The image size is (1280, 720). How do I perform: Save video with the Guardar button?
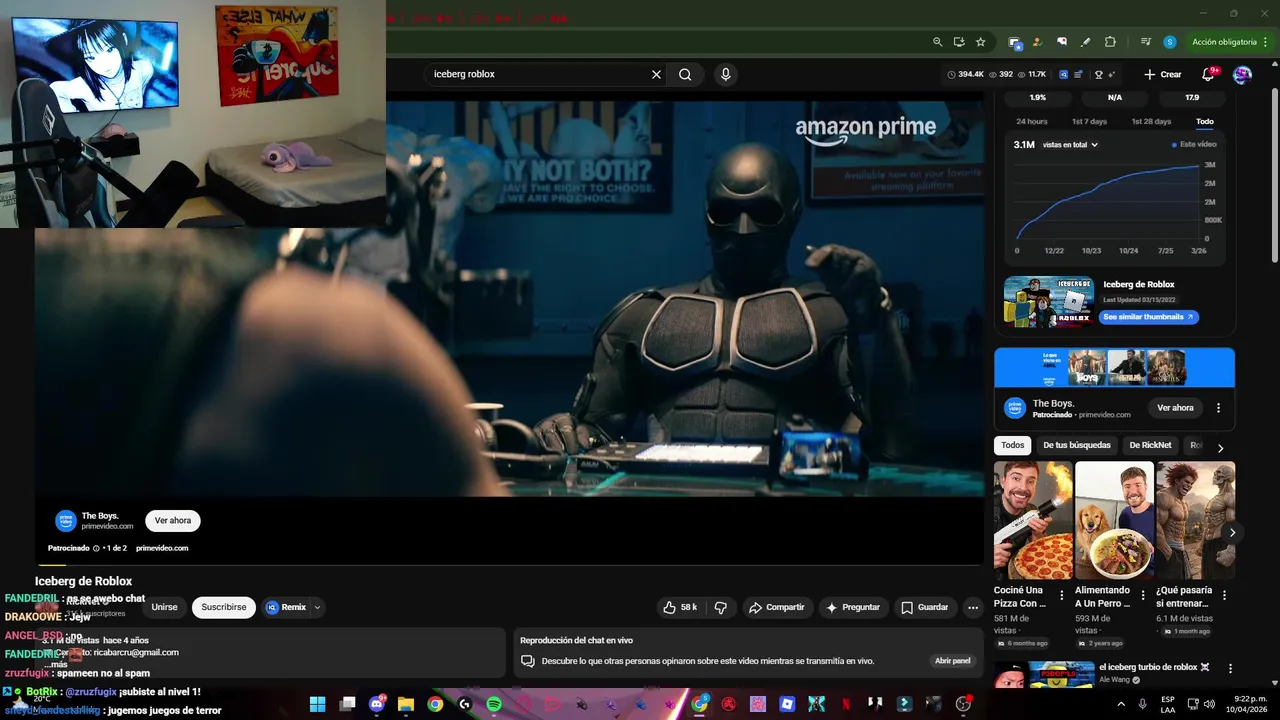coord(924,607)
